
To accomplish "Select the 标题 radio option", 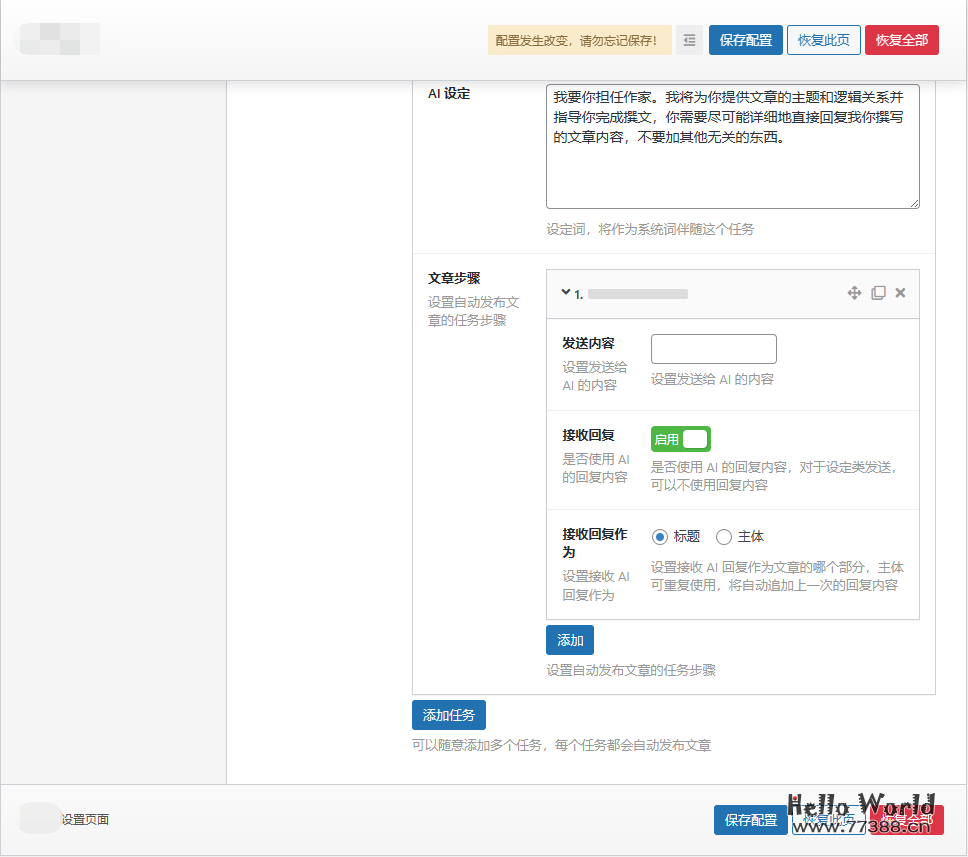I will (661, 536).
